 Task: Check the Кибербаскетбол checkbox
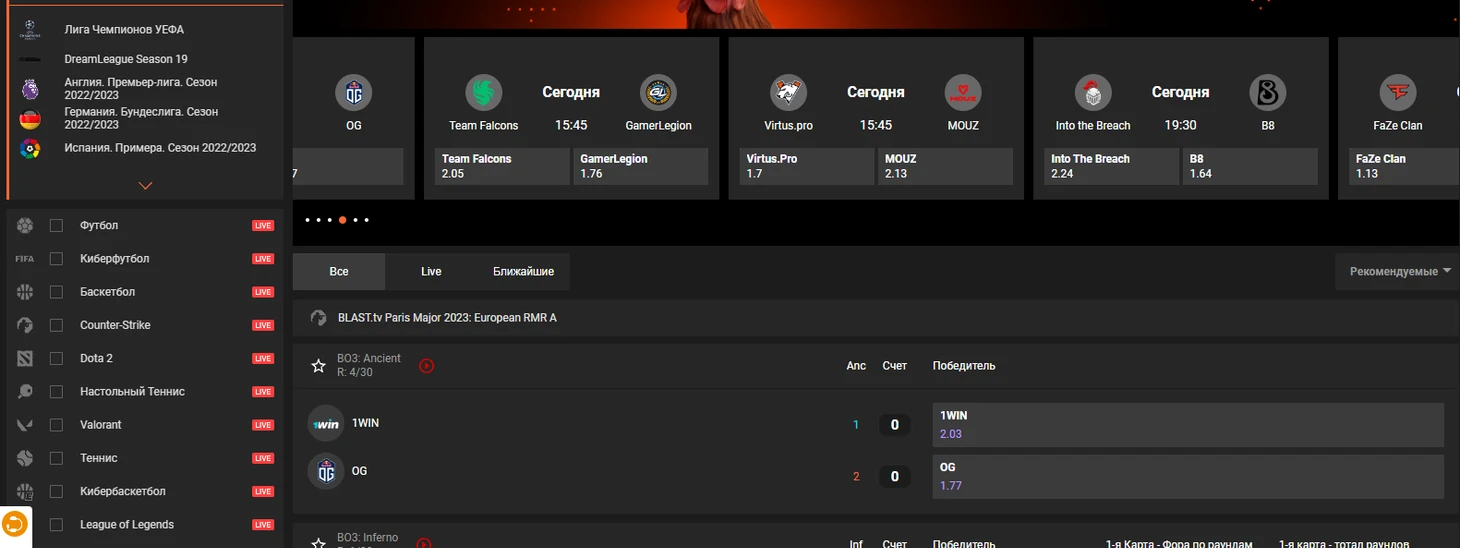pos(57,491)
